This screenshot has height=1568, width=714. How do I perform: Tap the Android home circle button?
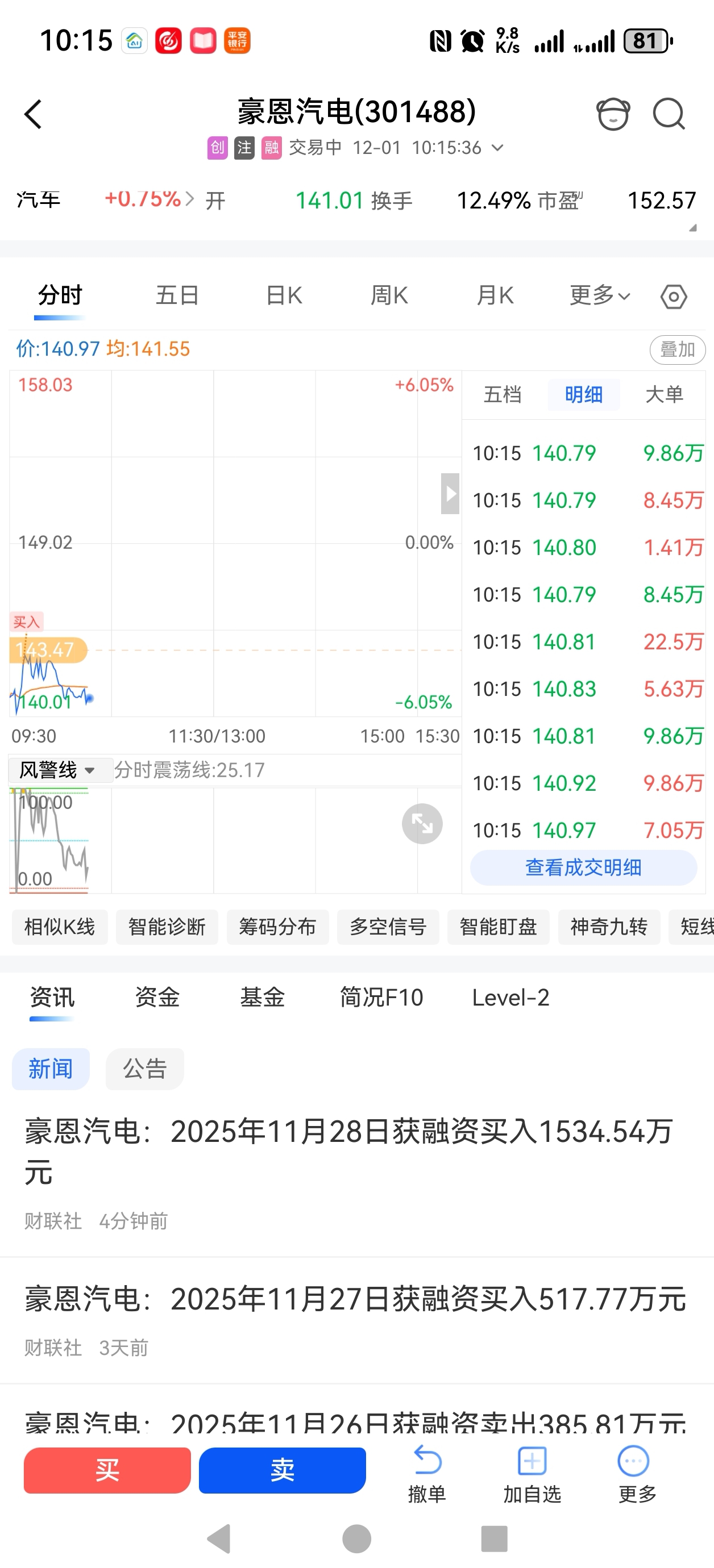pyautogui.click(x=357, y=1539)
